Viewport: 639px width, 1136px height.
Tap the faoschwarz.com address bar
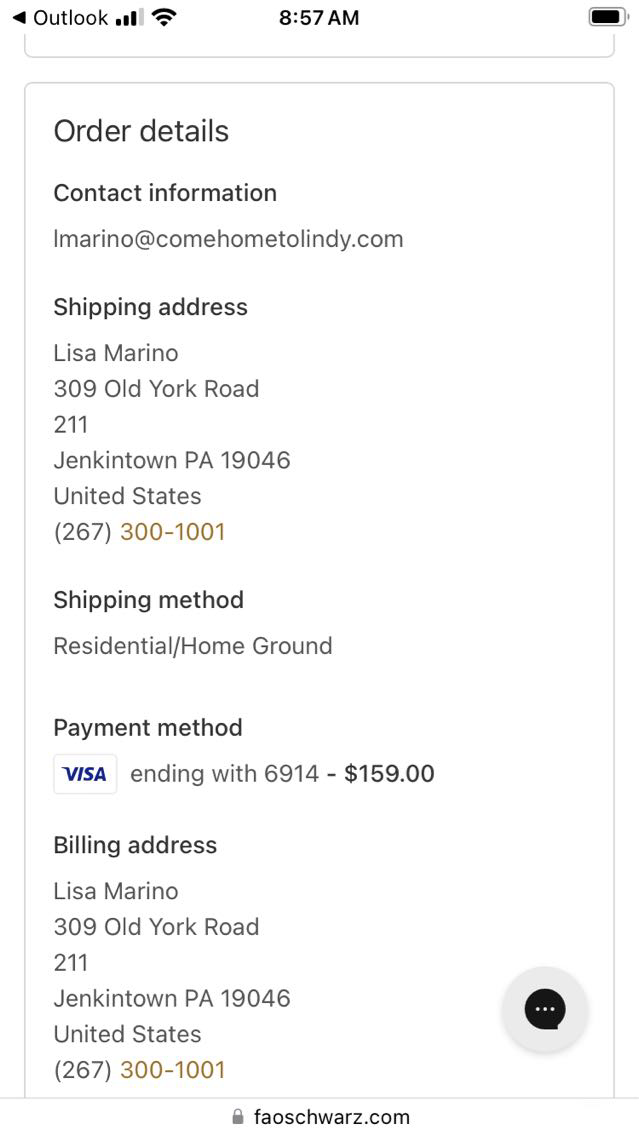[331, 1117]
